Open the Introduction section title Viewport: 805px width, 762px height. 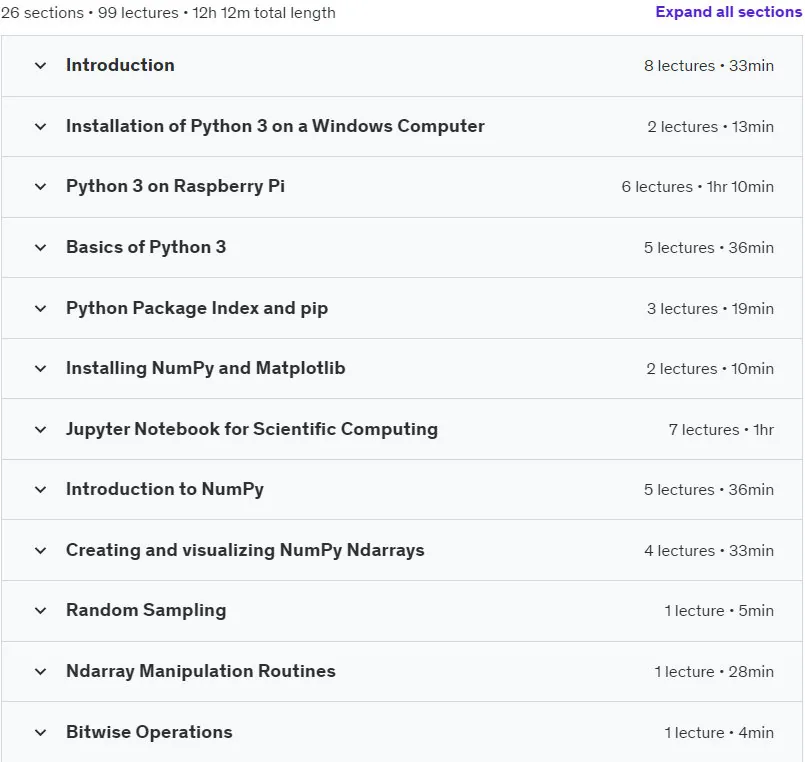pyautogui.click(x=120, y=65)
